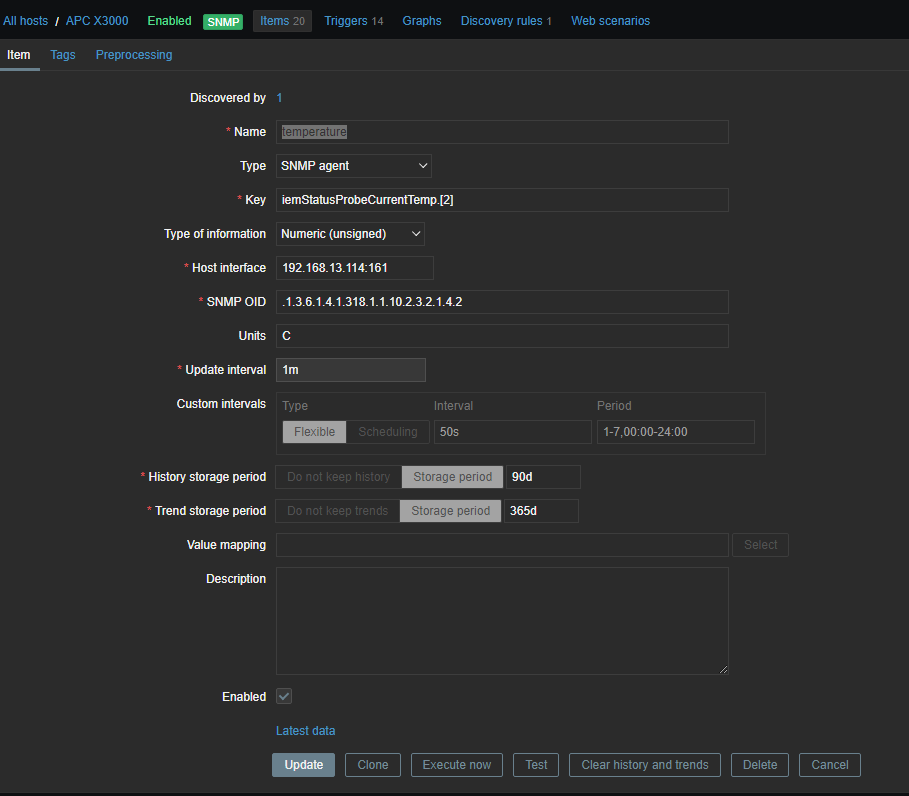Choose 'Do not keep trends' option
The image size is (909, 796).
tap(337, 511)
